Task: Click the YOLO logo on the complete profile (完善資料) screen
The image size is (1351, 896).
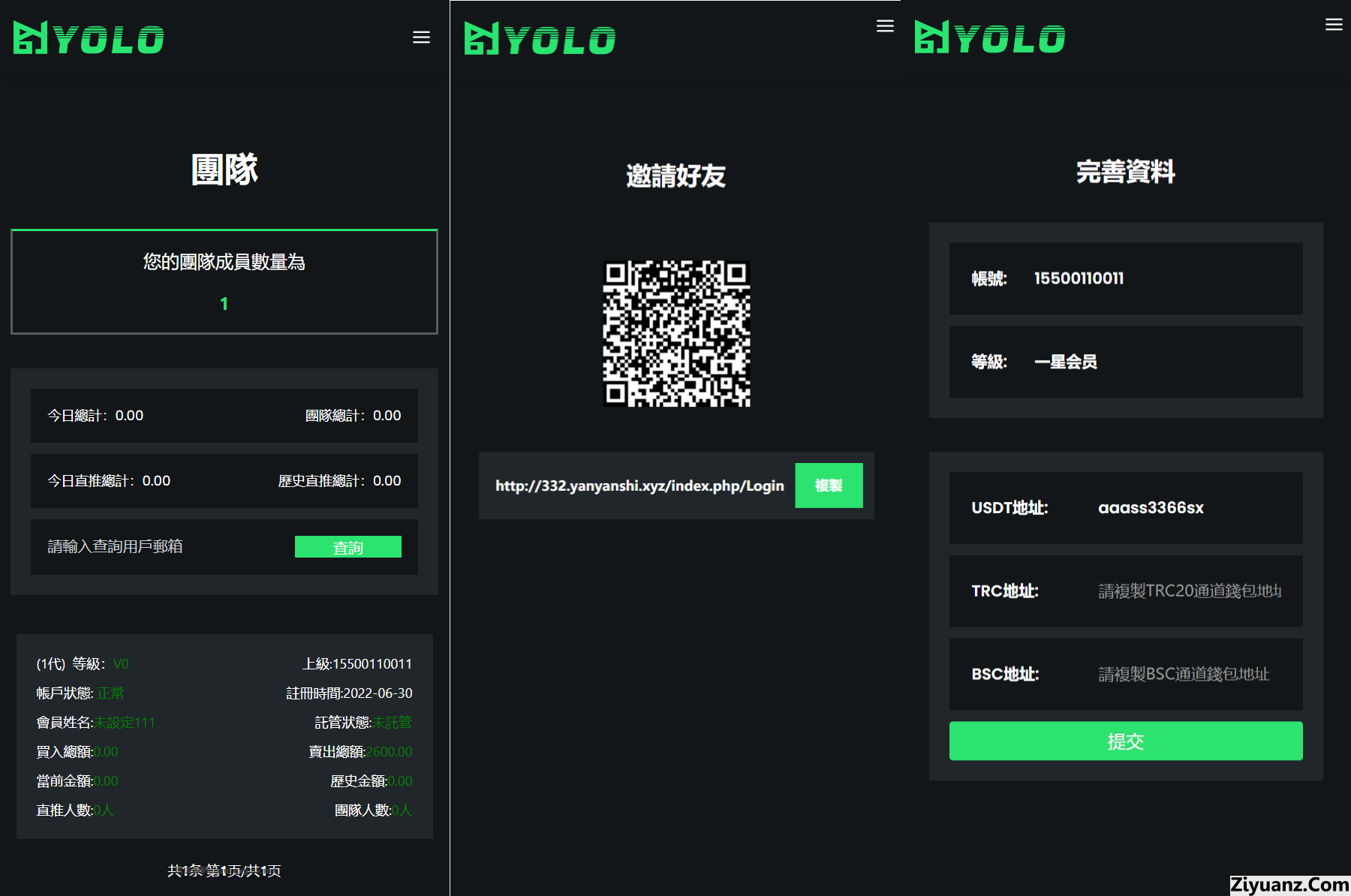Action: tap(989, 38)
